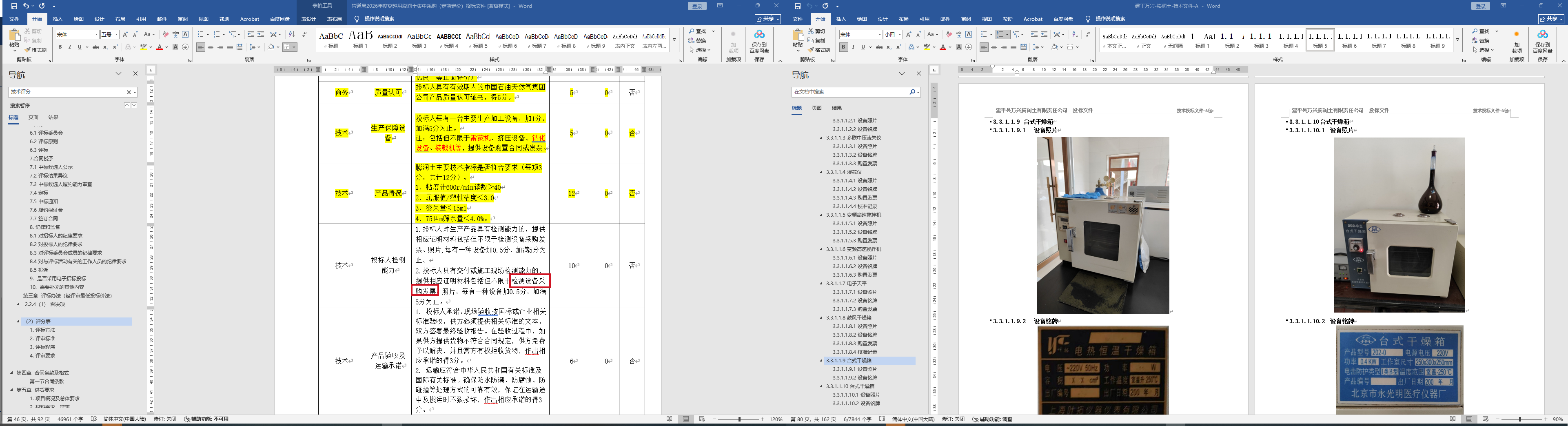Open navigation pane options chevron in right window
1568x426 pixels.
click(x=901, y=73)
